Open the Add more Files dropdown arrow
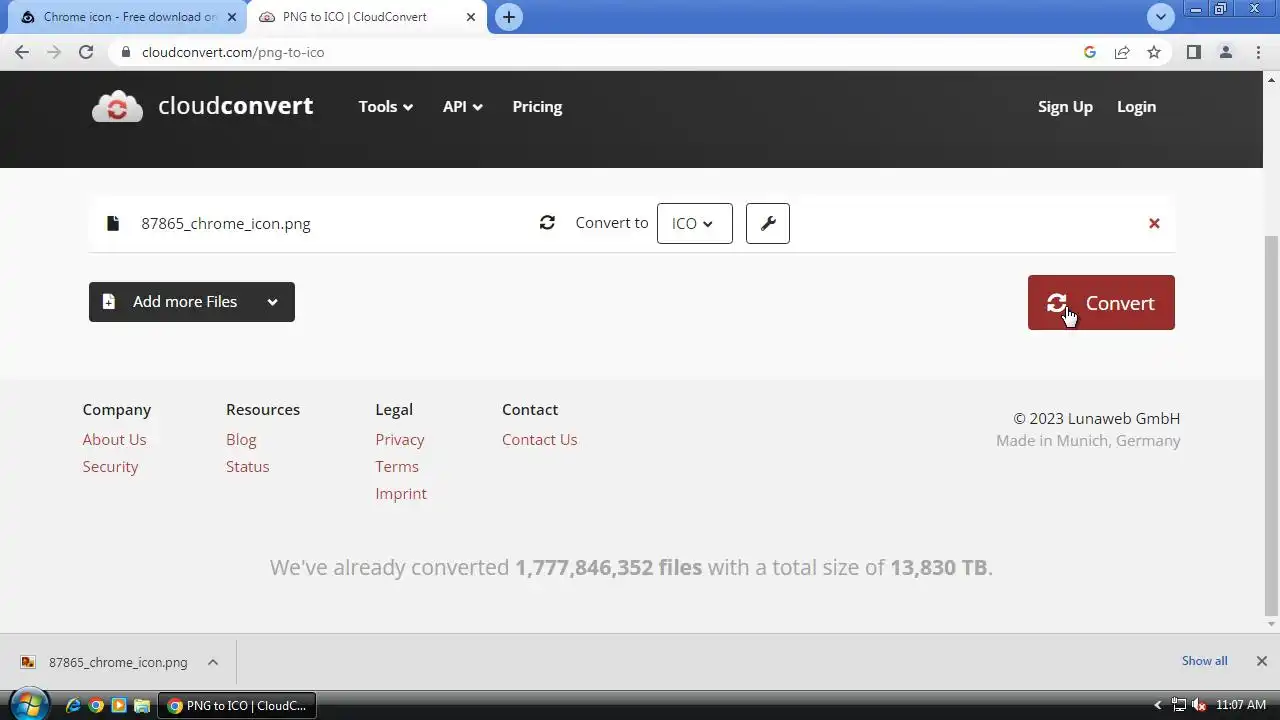 [x=272, y=302]
